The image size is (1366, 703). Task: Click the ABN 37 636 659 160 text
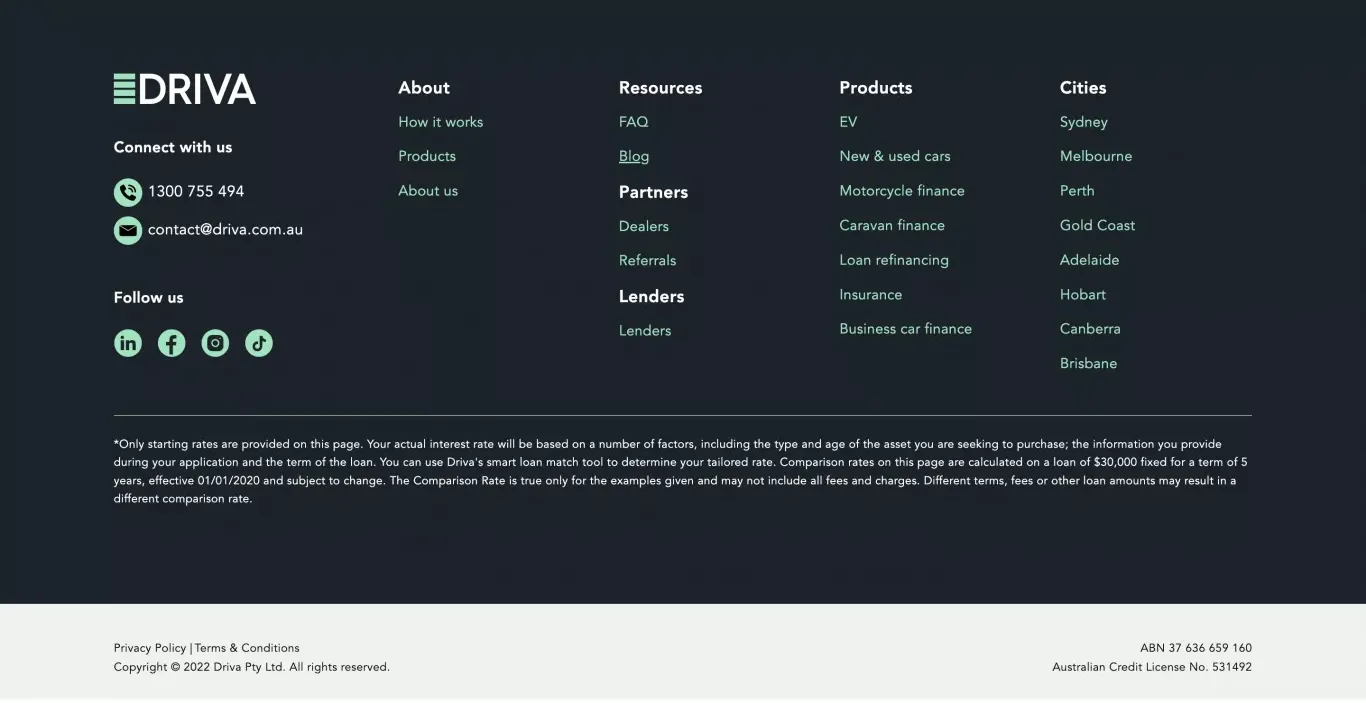pyautogui.click(x=1196, y=648)
